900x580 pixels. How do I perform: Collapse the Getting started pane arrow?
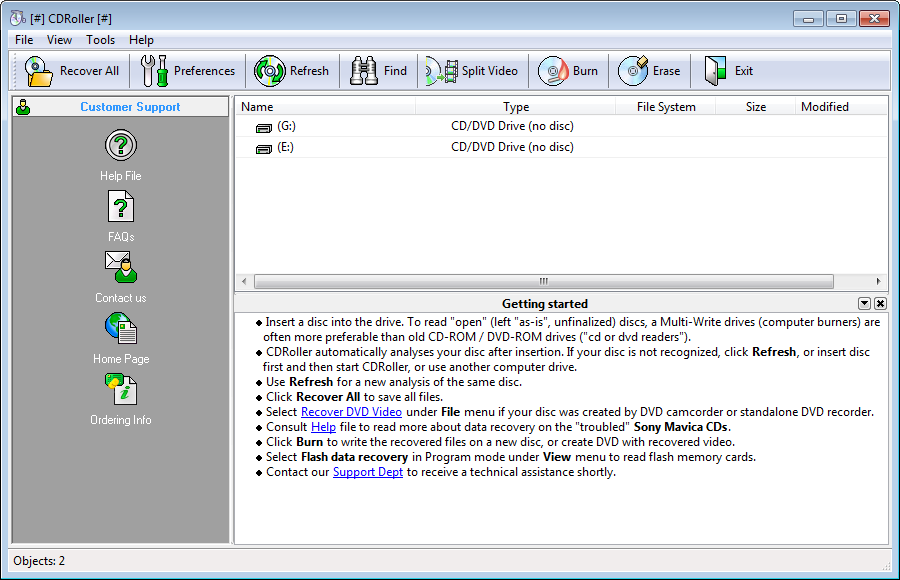coord(864,303)
